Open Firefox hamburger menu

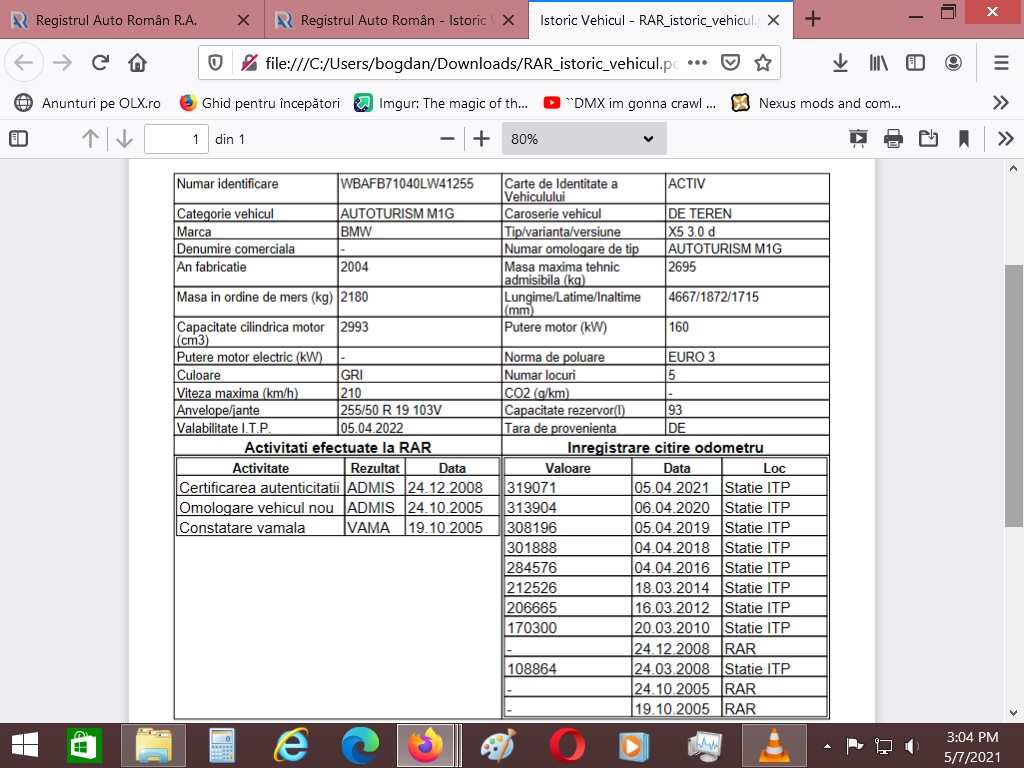coord(1001,63)
